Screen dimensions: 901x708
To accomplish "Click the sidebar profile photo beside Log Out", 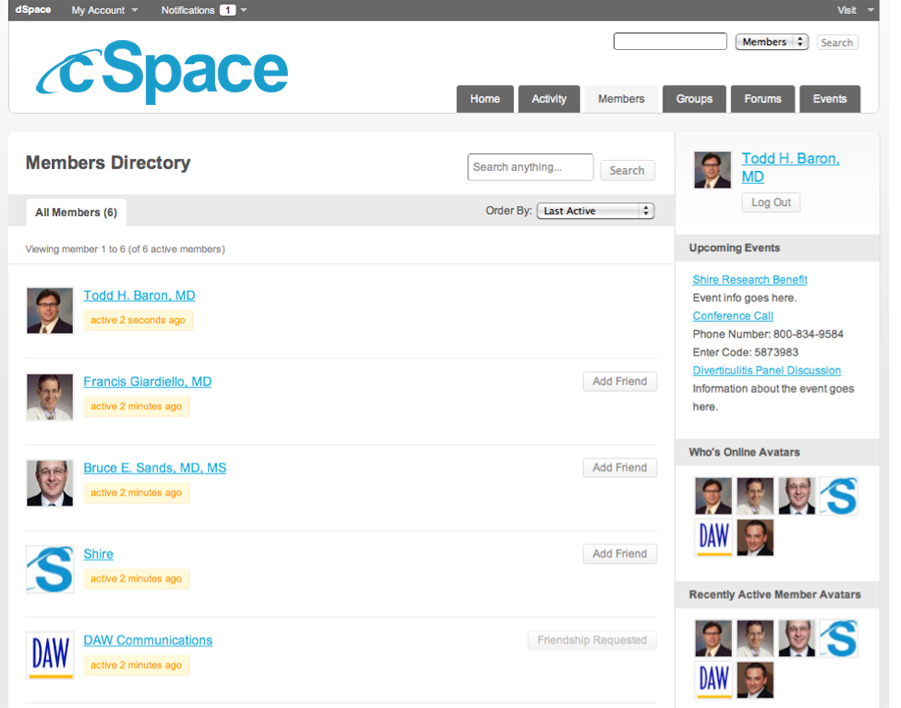I will point(713,170).
